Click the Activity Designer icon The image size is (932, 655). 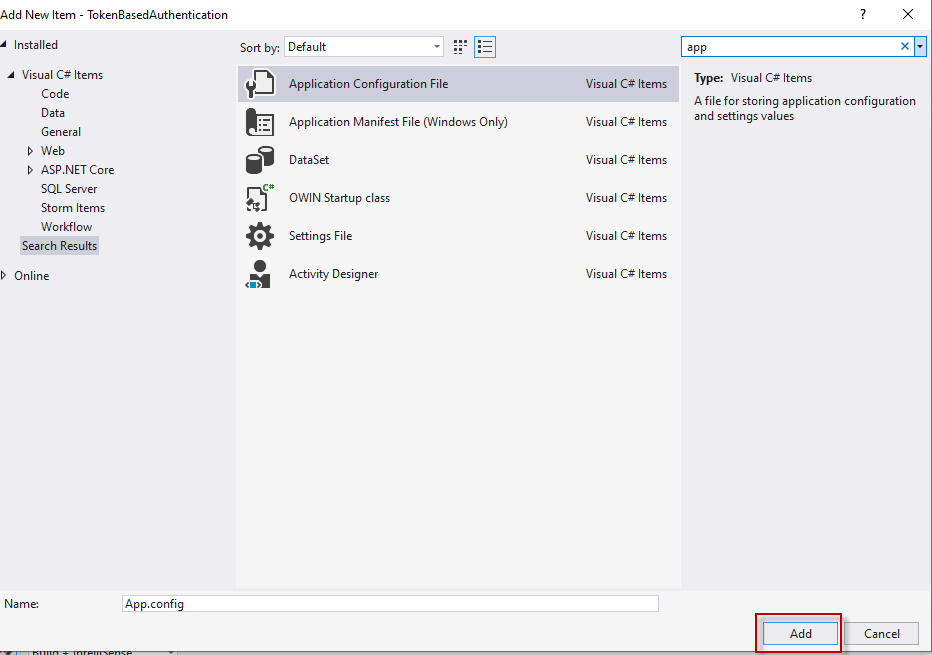pyautogui.click(x=259, y=274)
